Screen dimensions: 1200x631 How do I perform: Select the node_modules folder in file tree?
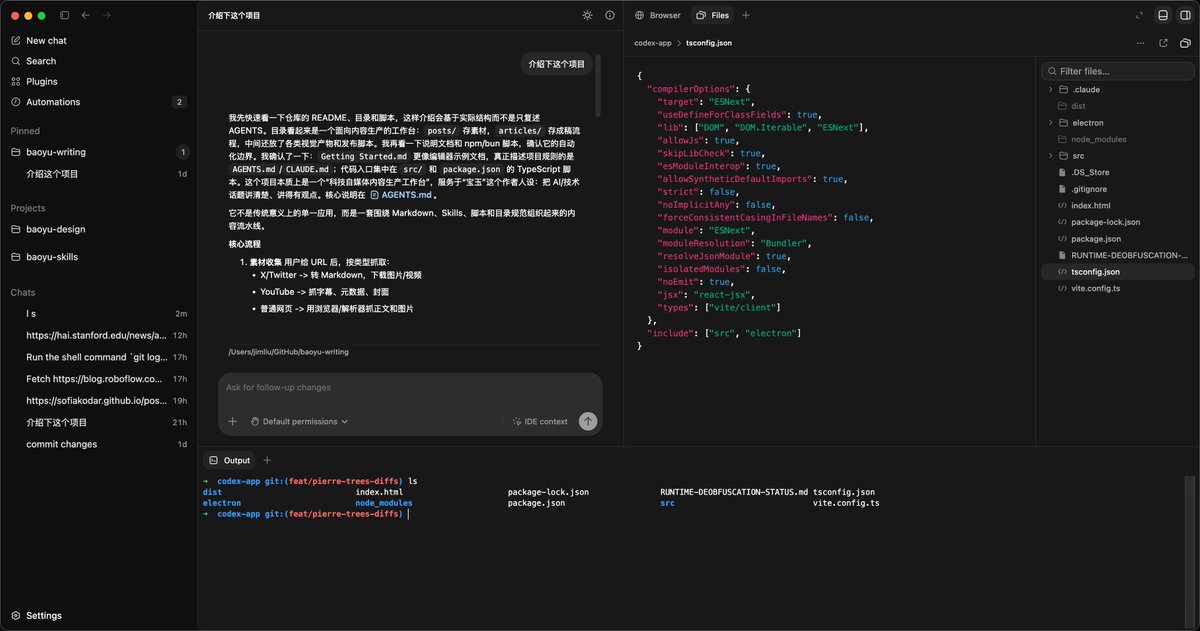(1118, 139)
